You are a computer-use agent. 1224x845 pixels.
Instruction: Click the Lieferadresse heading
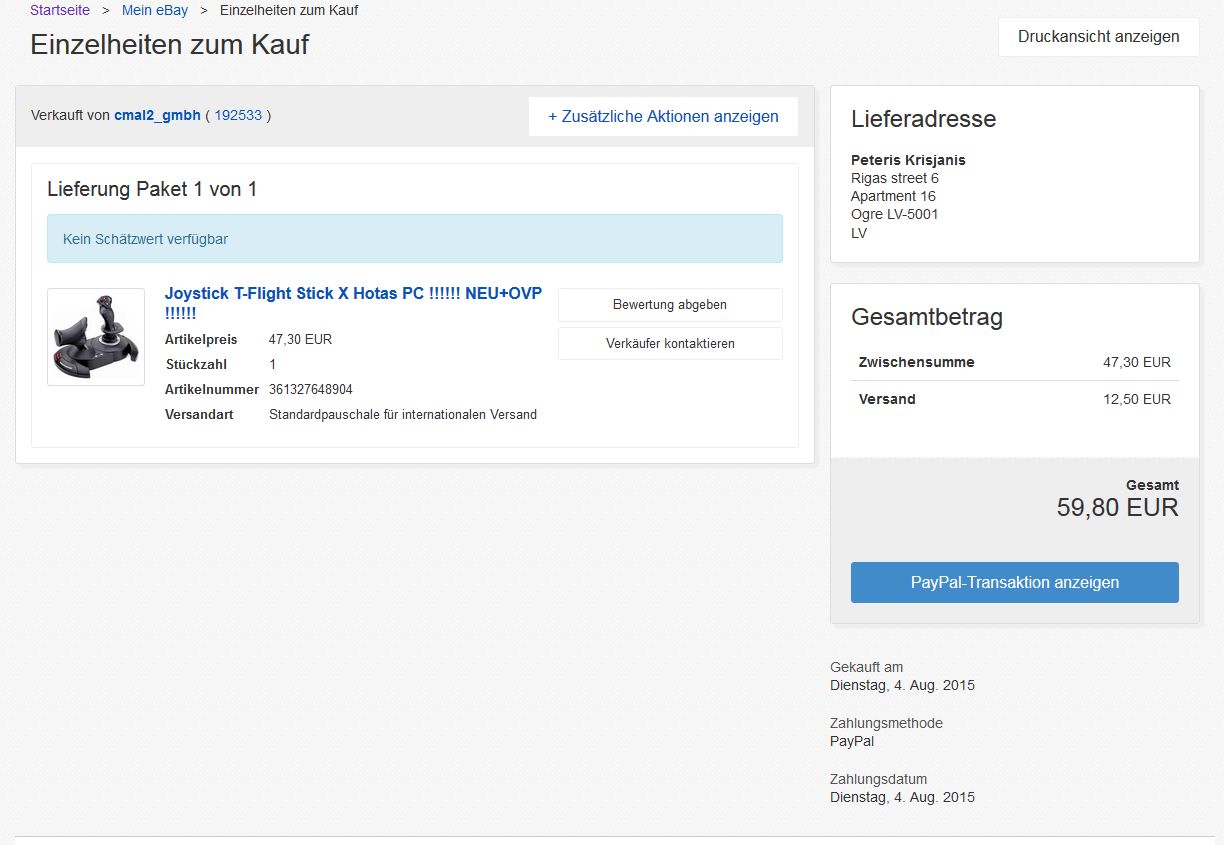click(x=924, y=119)
